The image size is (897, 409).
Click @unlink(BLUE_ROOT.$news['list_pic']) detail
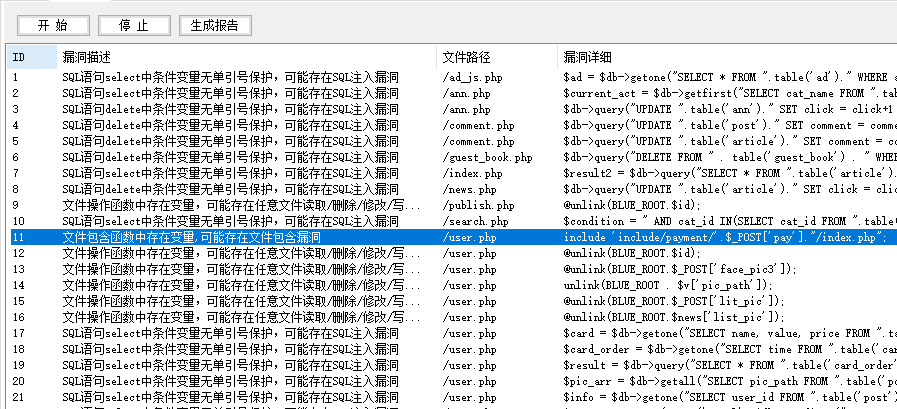(674, 317)
